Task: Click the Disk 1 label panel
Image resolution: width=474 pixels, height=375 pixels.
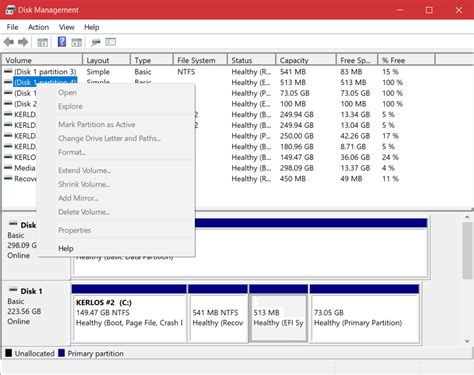Action: 36,313
